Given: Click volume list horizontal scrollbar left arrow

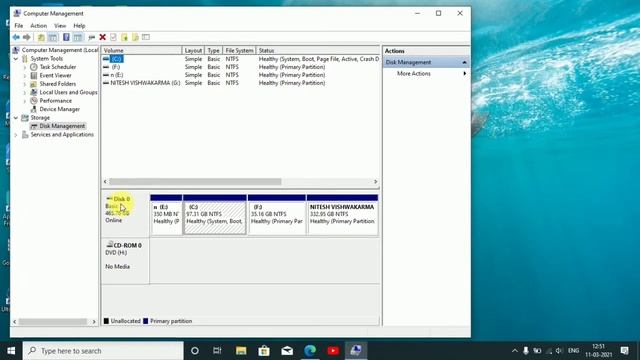Looking at the screenshot, I should coord(105,182).
